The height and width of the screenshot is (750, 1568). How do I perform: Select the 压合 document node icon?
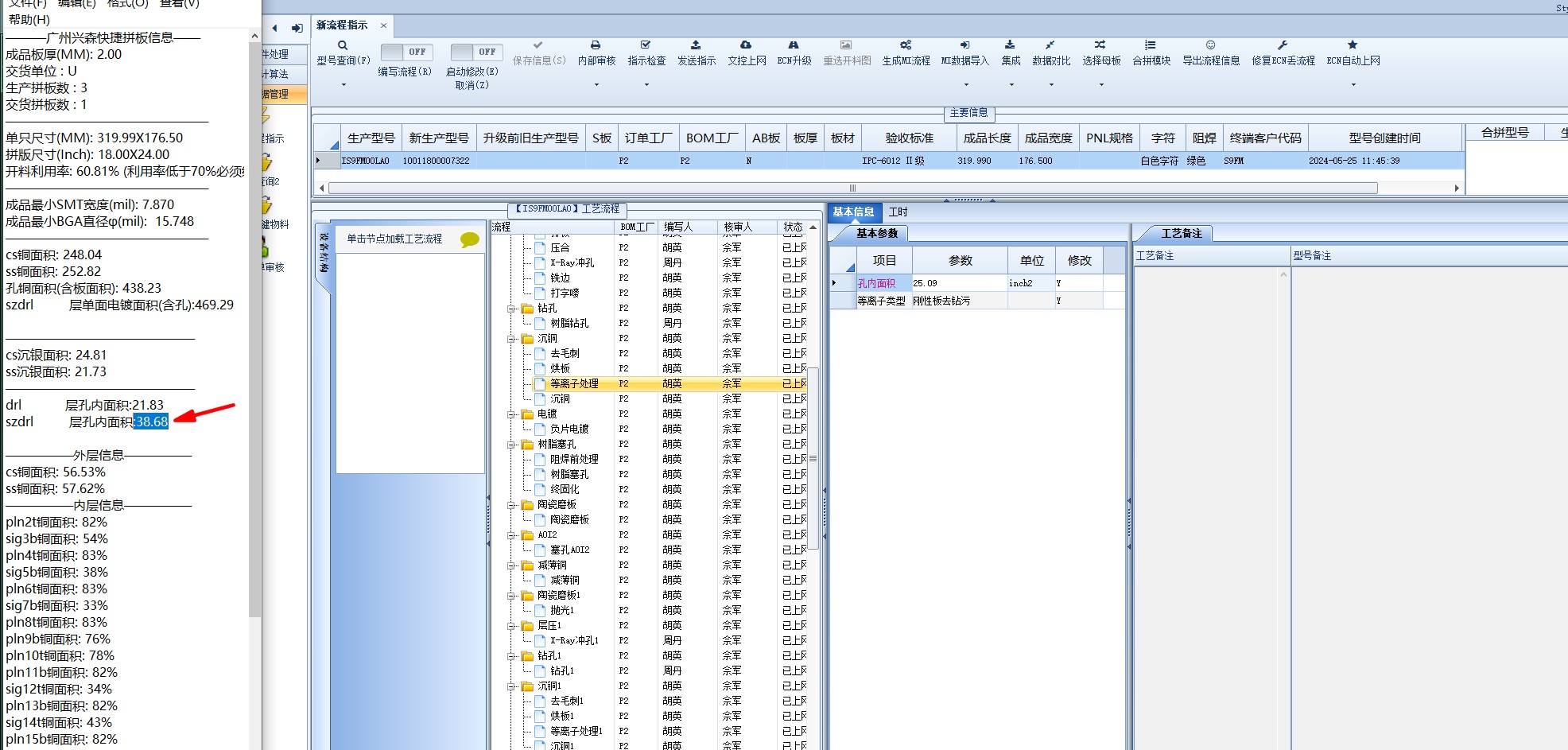[540, 247]
